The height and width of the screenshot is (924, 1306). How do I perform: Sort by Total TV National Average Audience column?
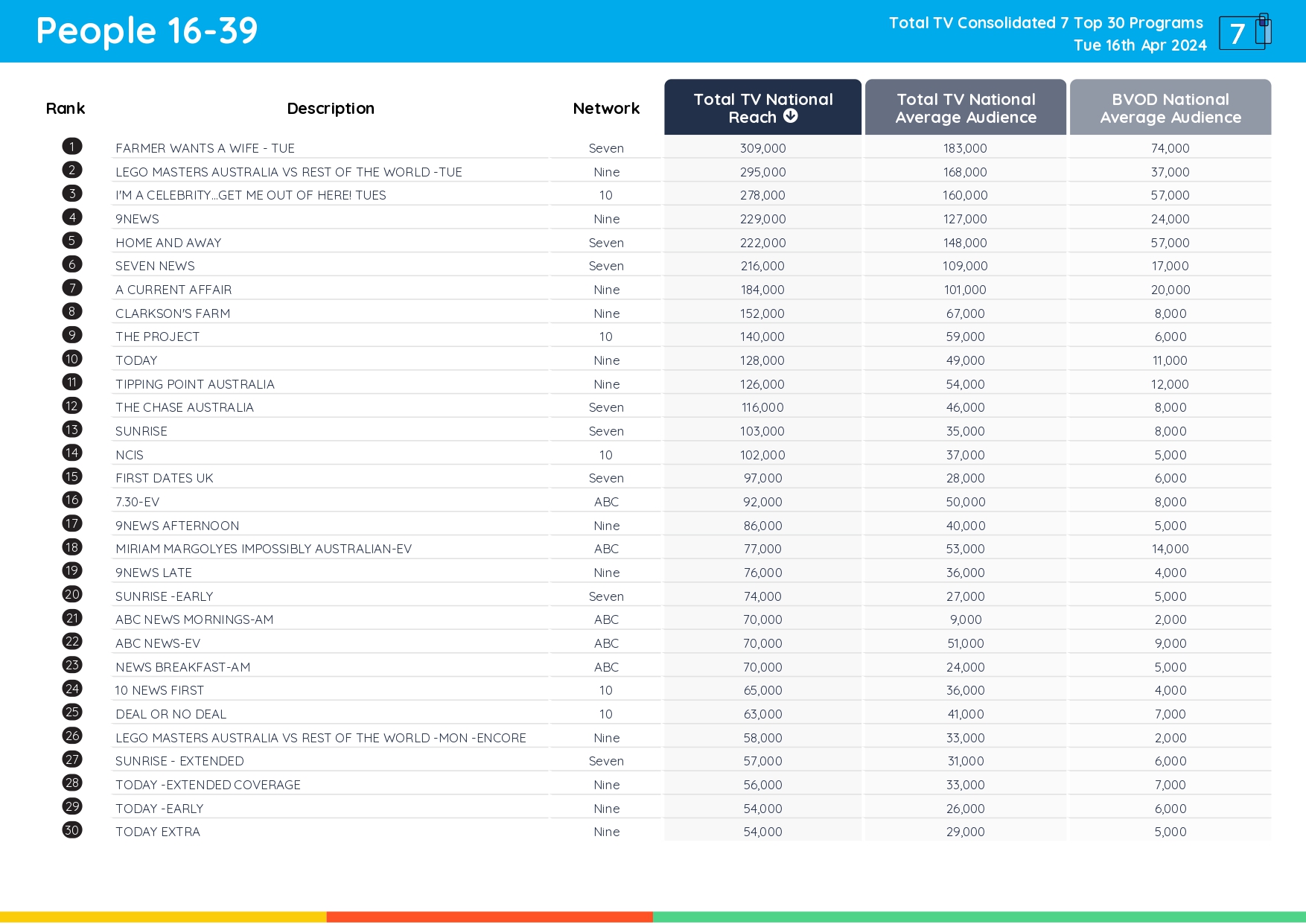click(x=965, y=107)
